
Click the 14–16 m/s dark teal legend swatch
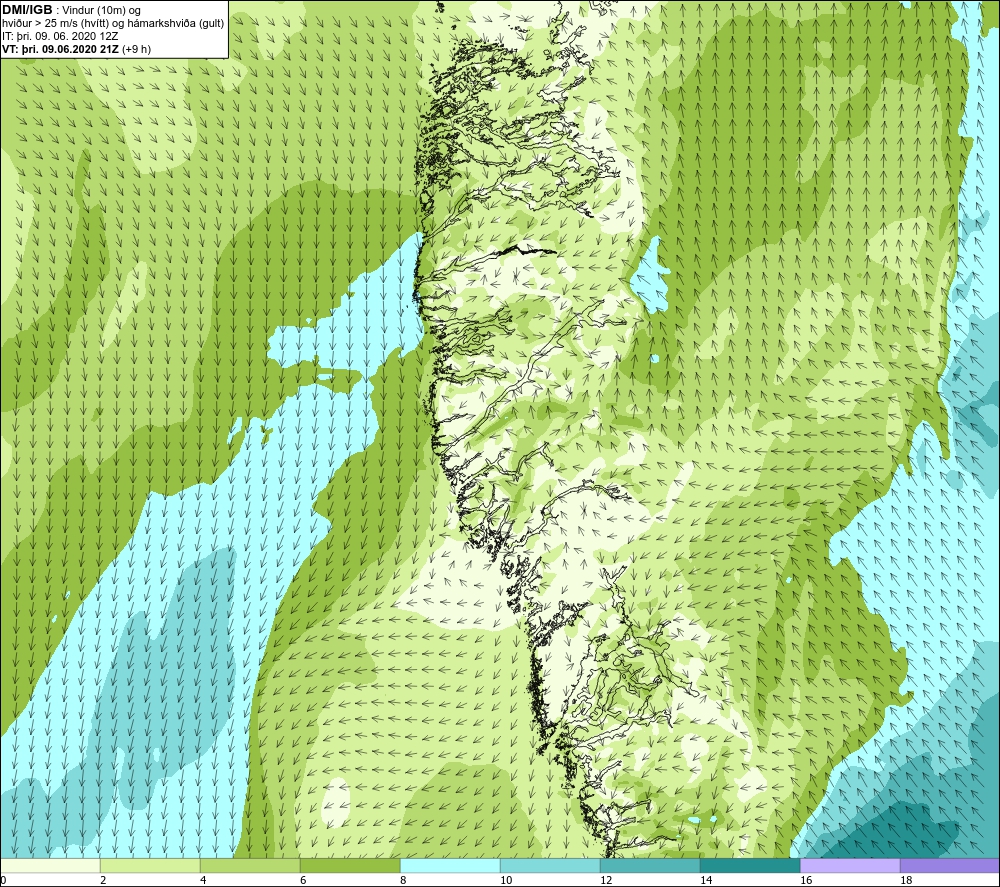[x=750, y=865]
